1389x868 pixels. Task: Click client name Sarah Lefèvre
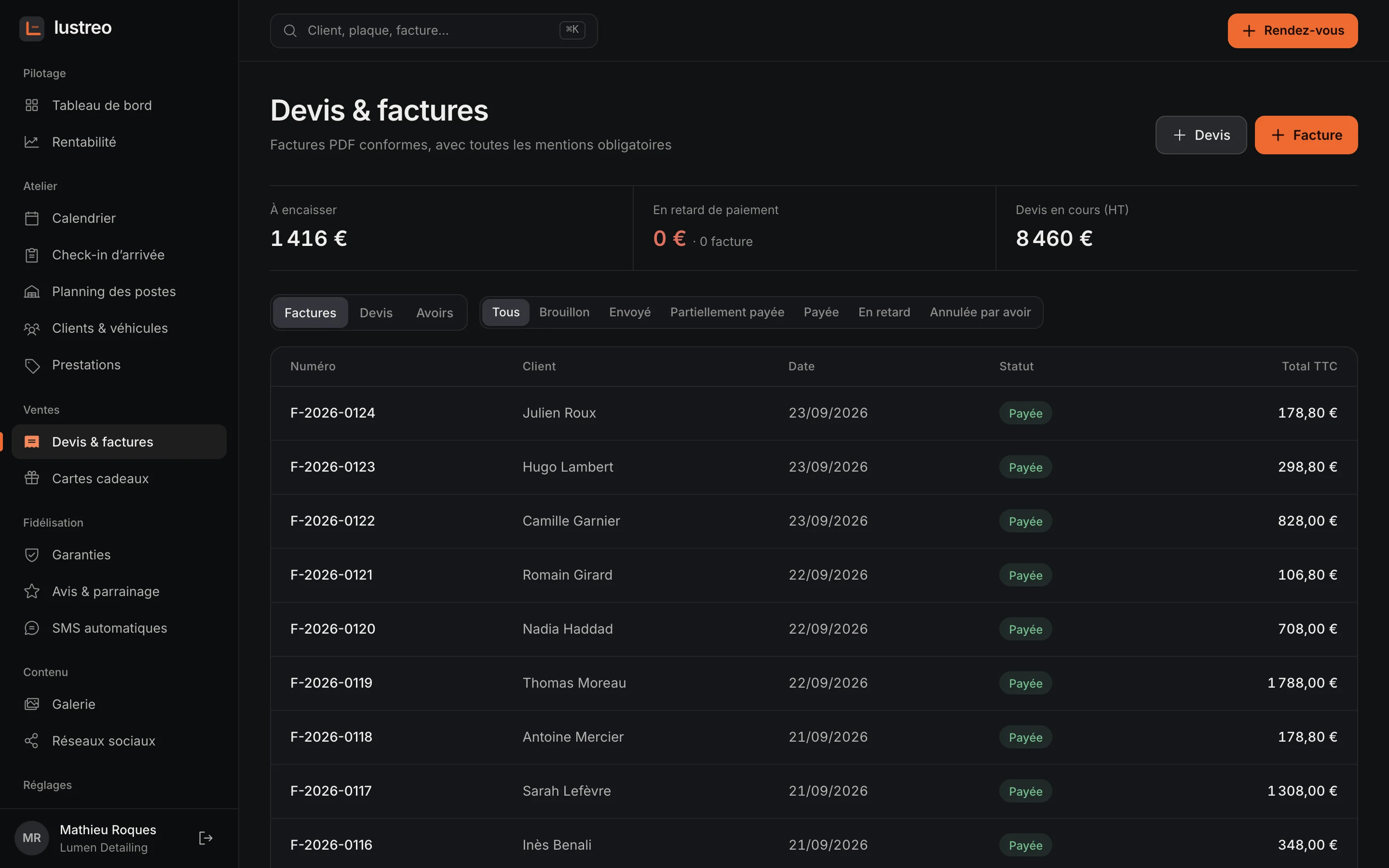(567, 790)
